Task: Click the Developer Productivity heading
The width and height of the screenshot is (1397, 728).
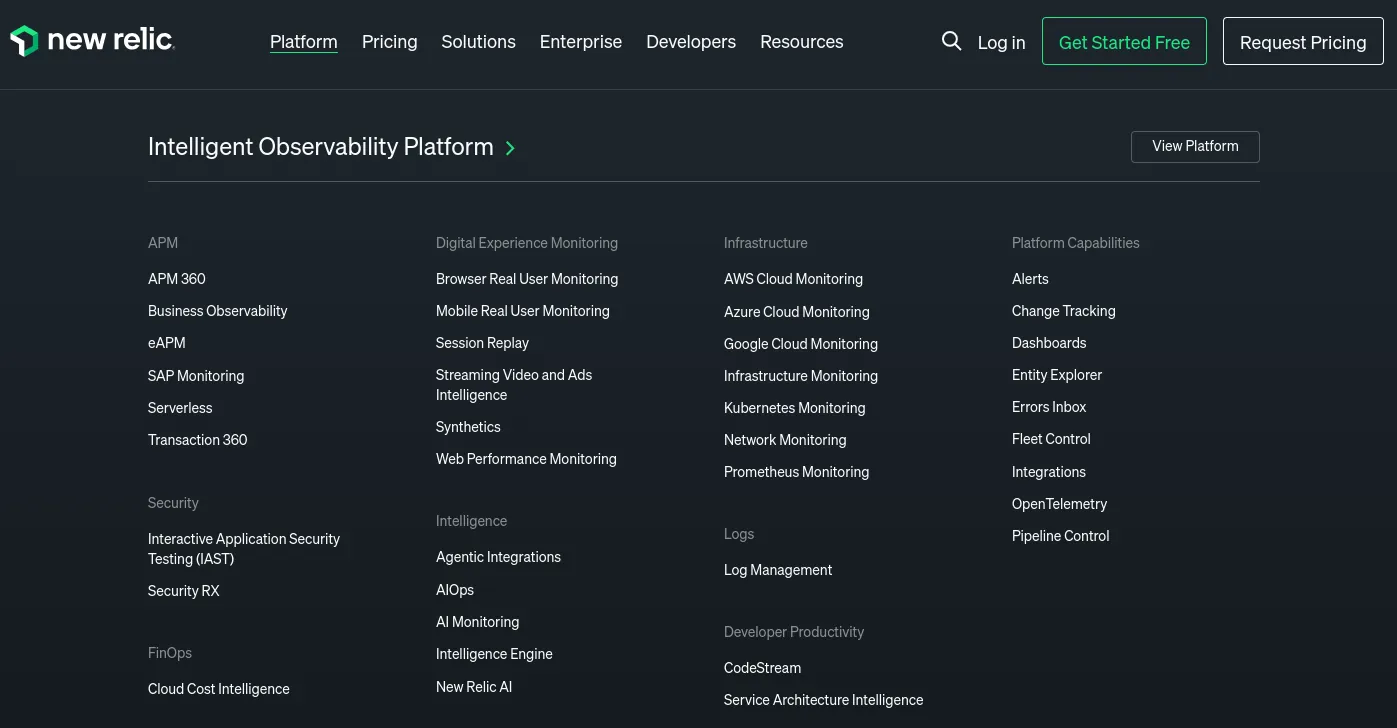Action: [x=794, y=632]
